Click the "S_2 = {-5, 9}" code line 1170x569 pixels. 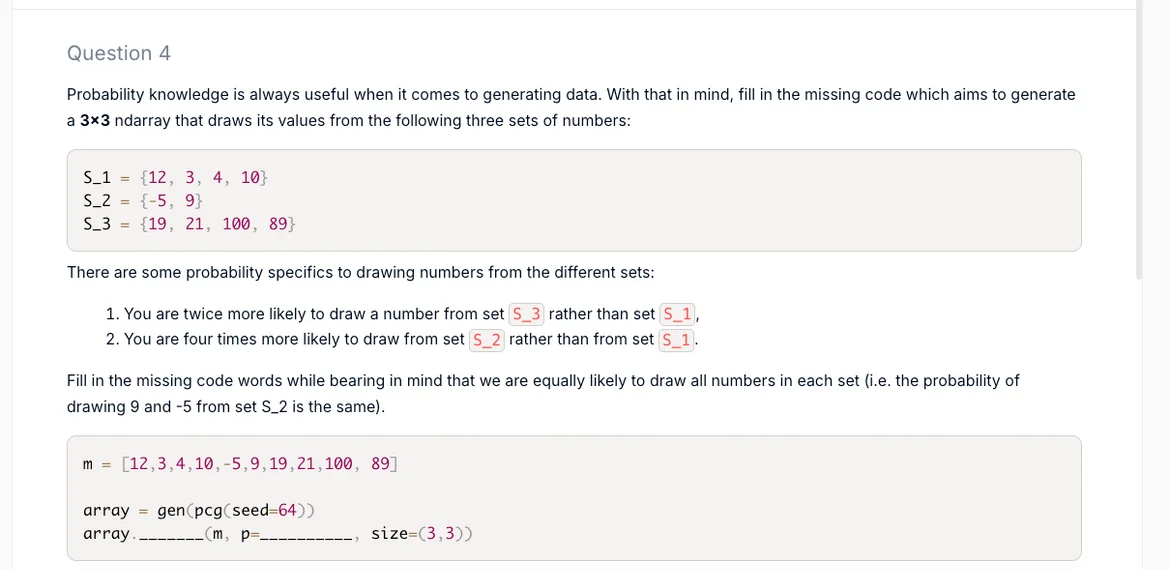[143, 200]
